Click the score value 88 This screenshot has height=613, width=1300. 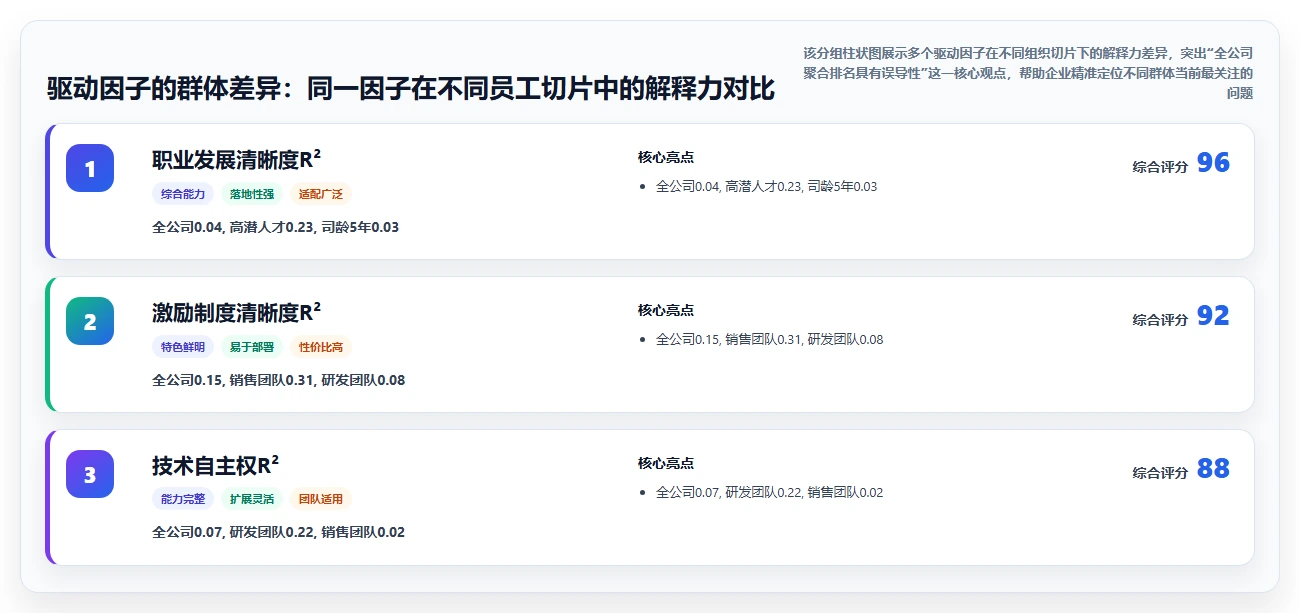coord(1213,469)
